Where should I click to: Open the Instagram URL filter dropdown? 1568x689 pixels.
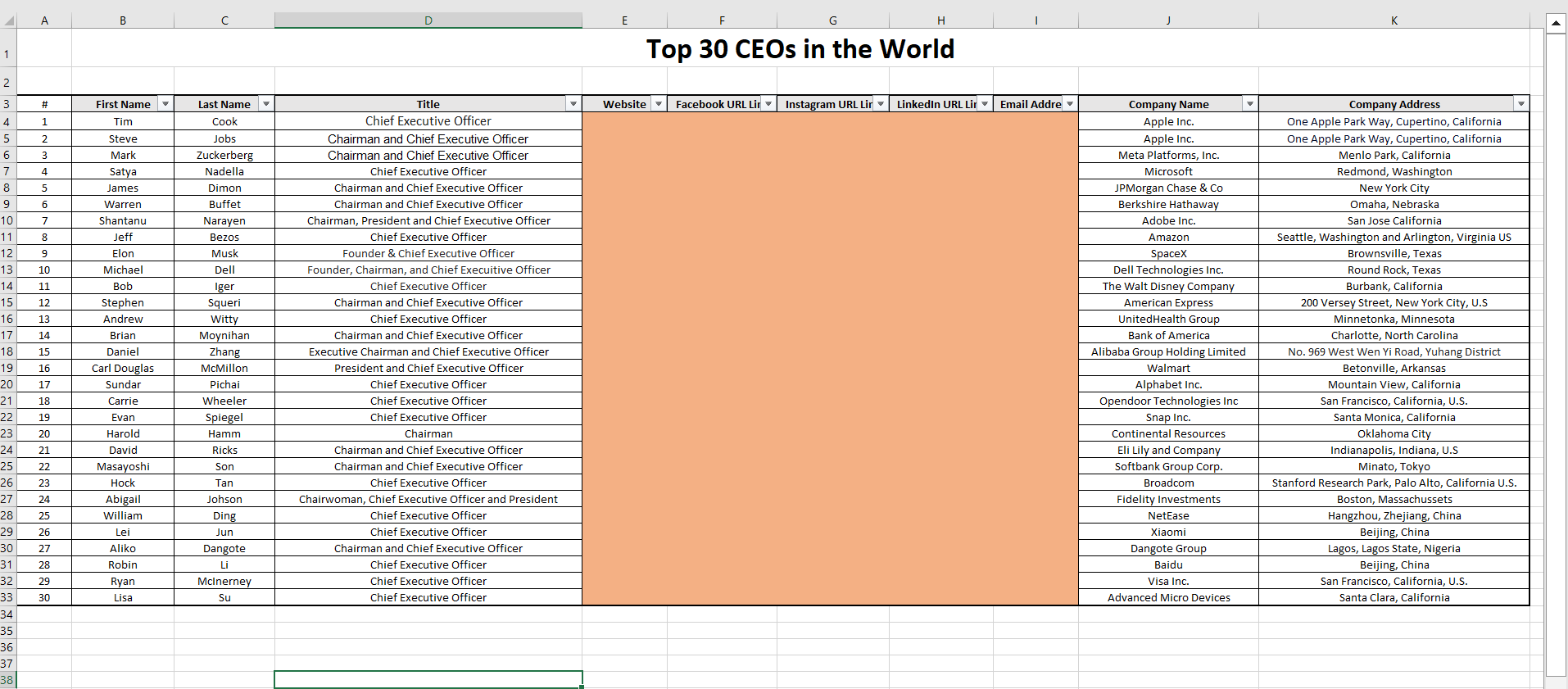coord(881,104)
